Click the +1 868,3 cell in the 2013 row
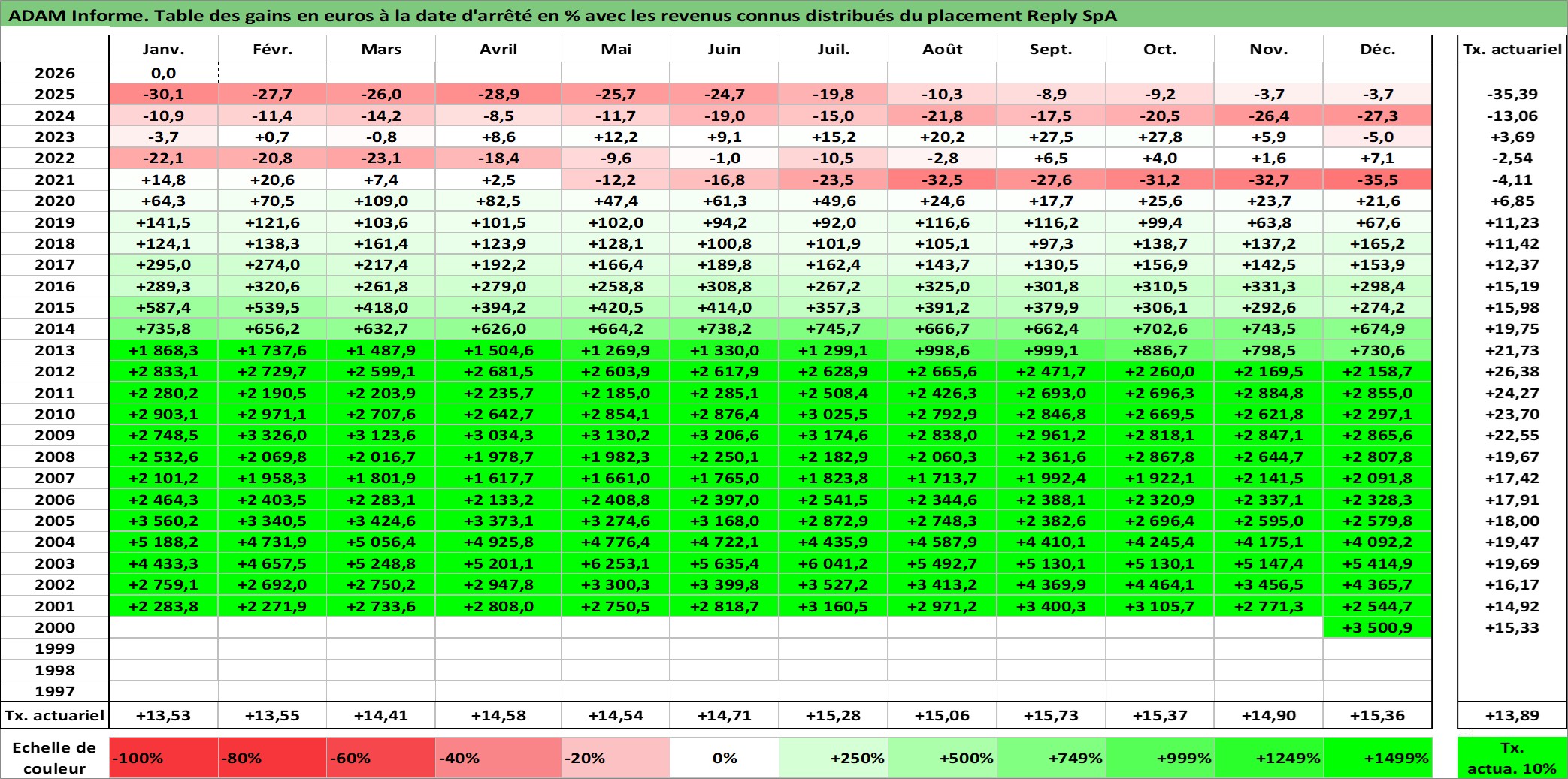Viewport: 1568px width, 779px height. pos(163,350)
